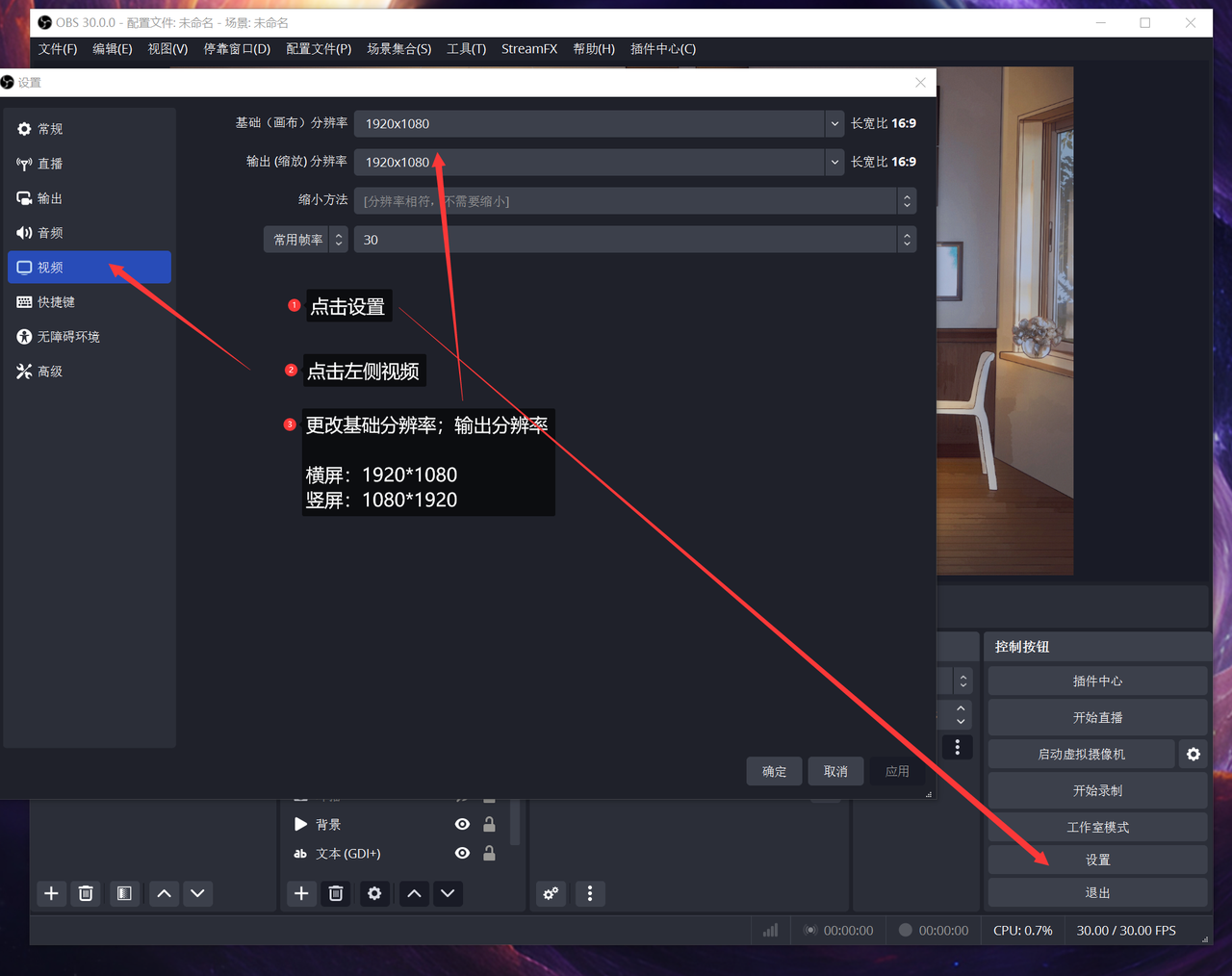Click the 应用 button
The width and height of the screenshot is (1232, 976).
coord(897,771)
